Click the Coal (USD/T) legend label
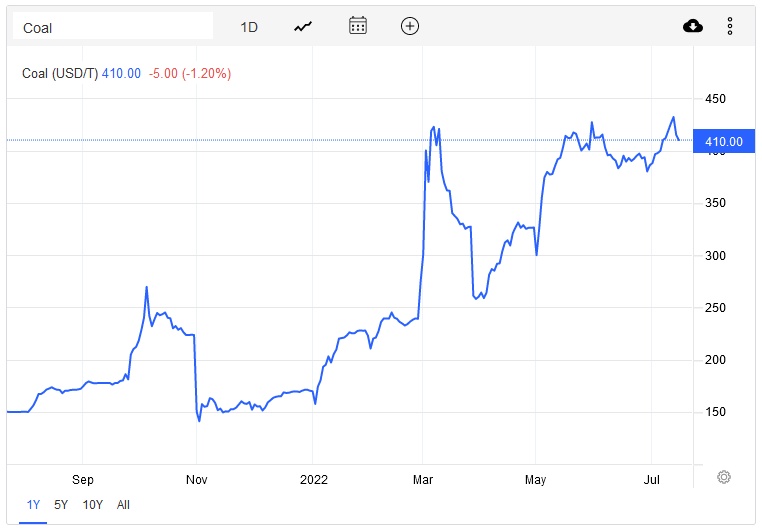This screenshot has width=762, height=529. [x=60, y=73]
